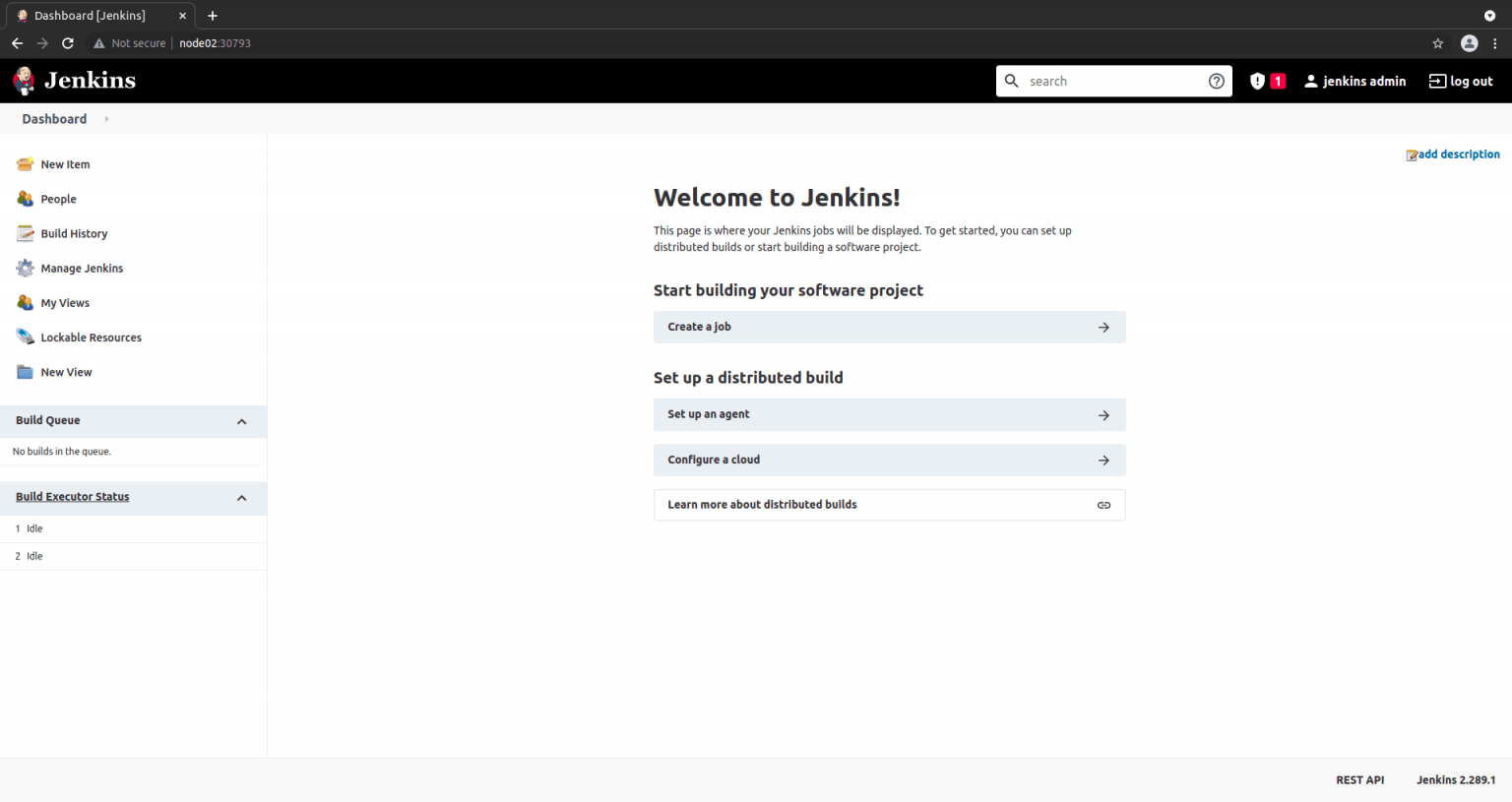The width and height of the screenshot is (1512, 802).
Task: Click the New Item package icon
Action: pyautogui.click(x=25, y=163)
